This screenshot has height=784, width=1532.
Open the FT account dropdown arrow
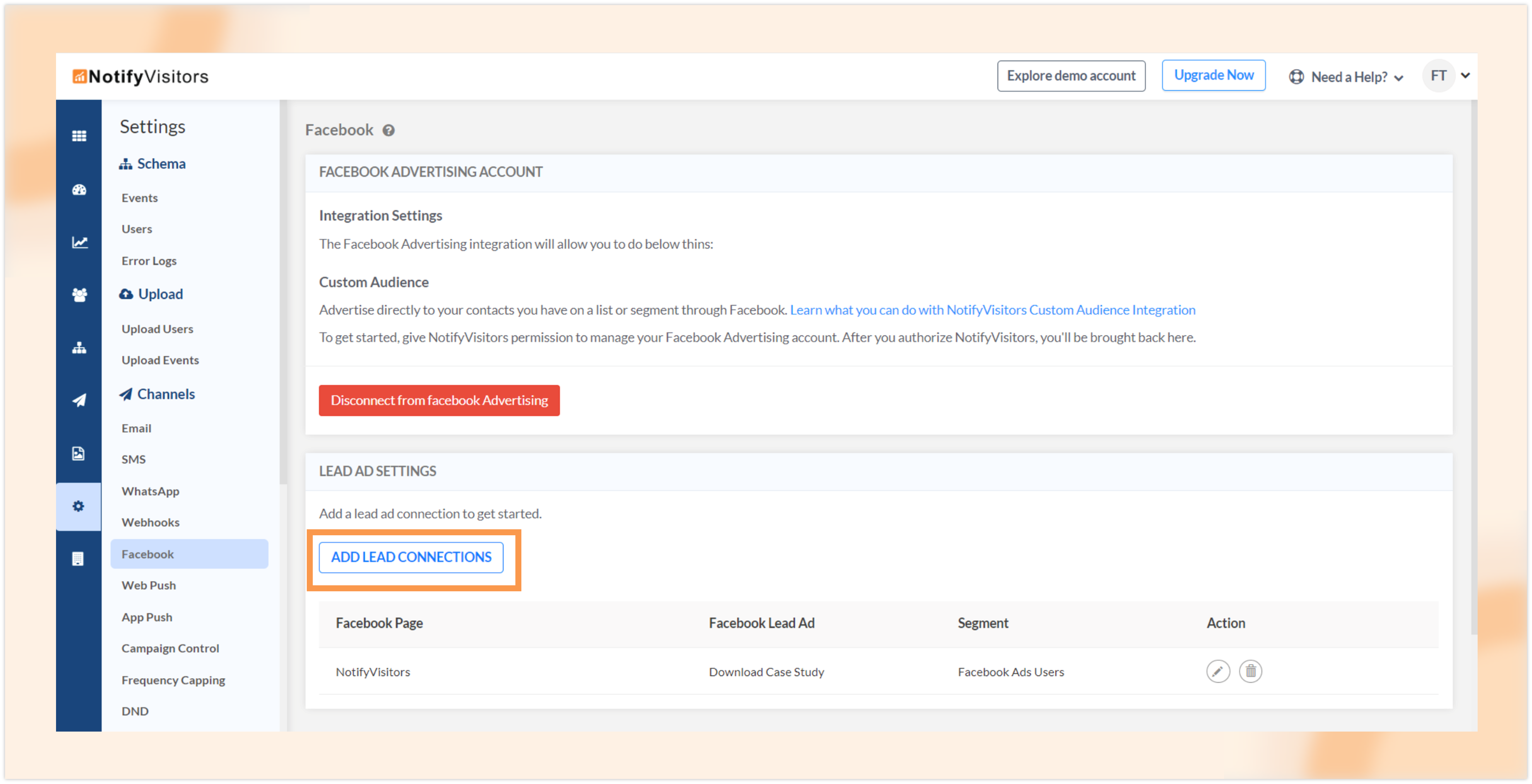[x=1465, y=75]
